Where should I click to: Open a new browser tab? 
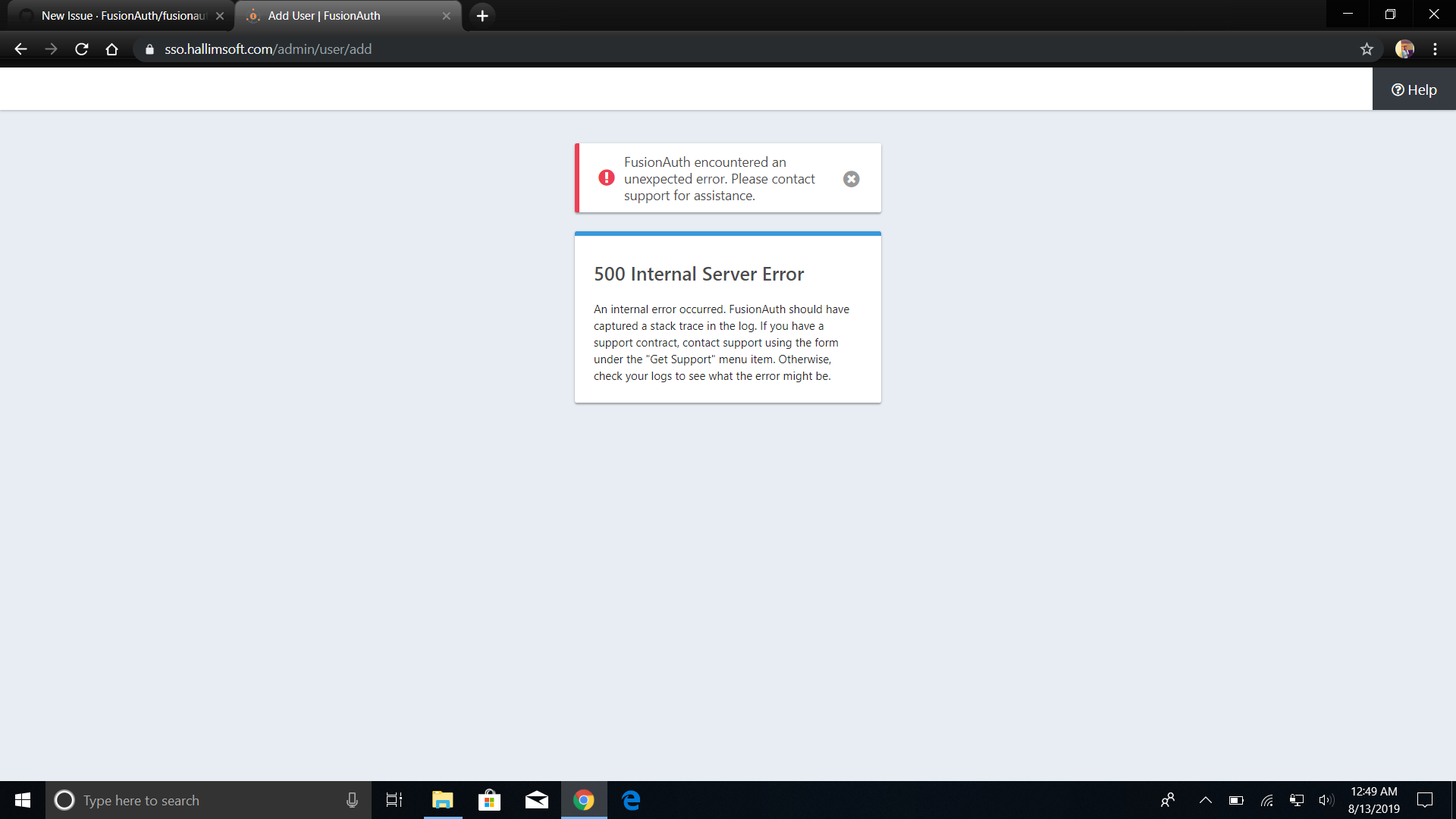(x=482, y=16)
